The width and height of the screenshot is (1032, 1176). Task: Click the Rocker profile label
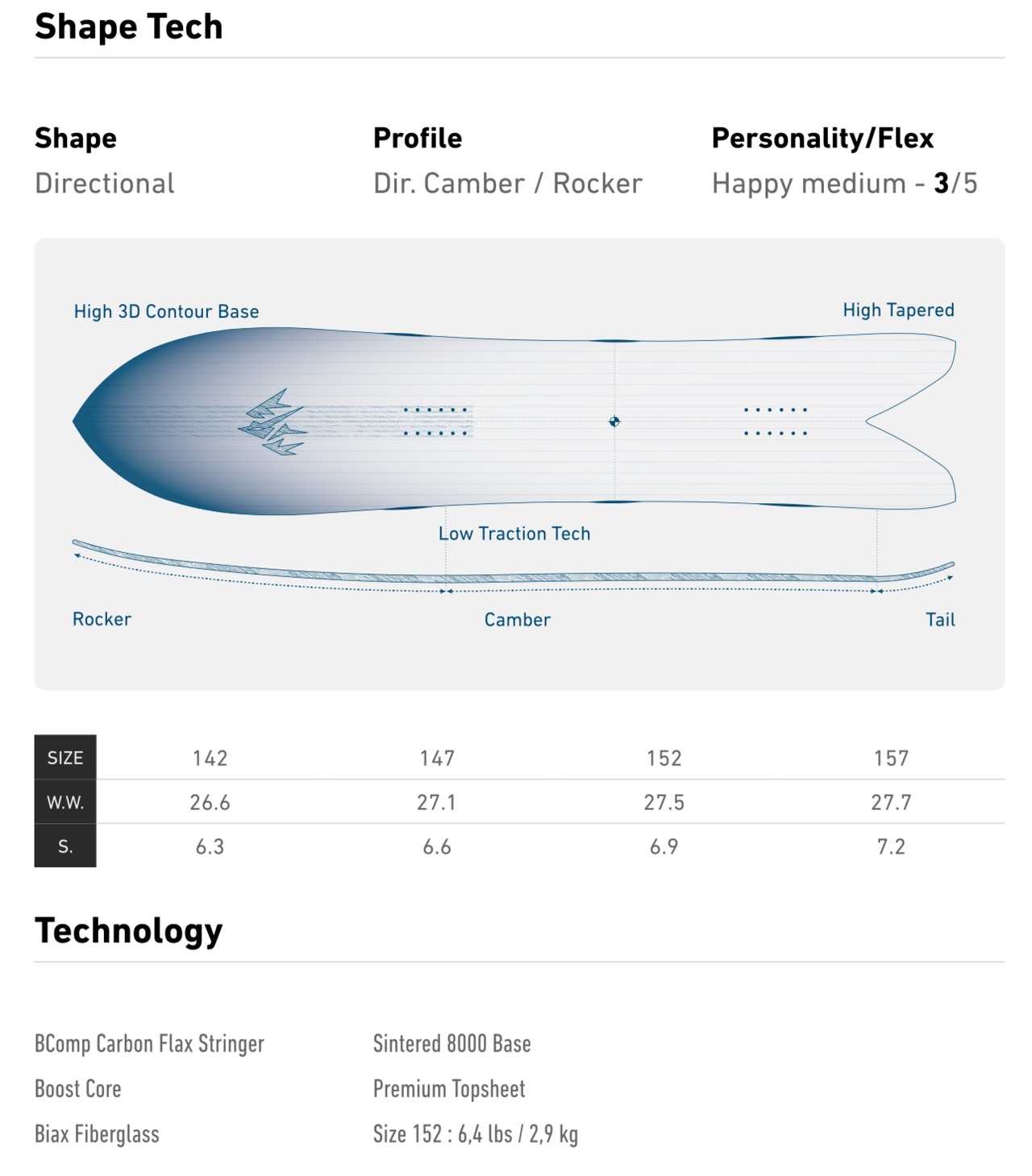pyautogui.click(x=102, y=619)
